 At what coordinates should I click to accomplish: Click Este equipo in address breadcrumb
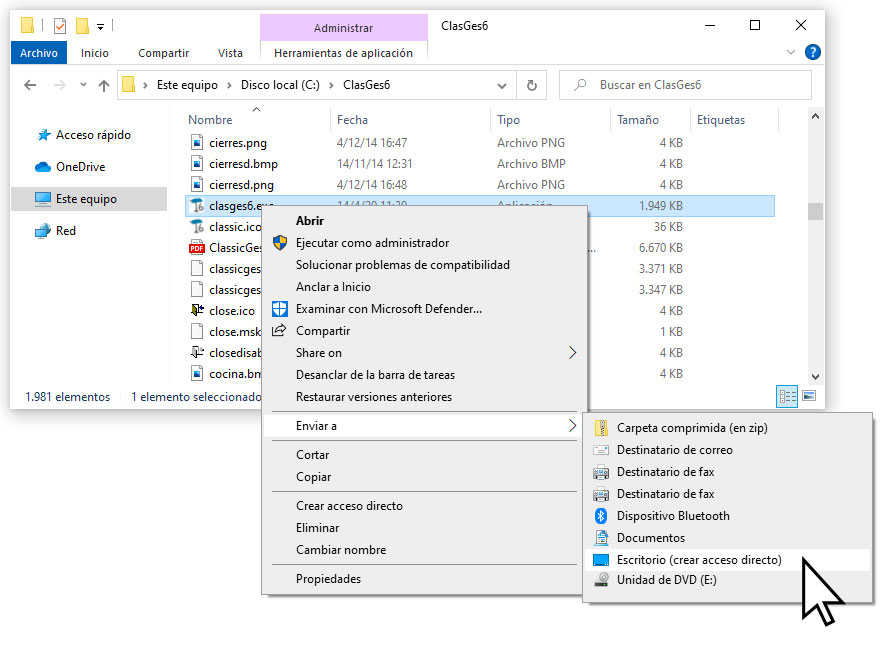click(187, 85)
